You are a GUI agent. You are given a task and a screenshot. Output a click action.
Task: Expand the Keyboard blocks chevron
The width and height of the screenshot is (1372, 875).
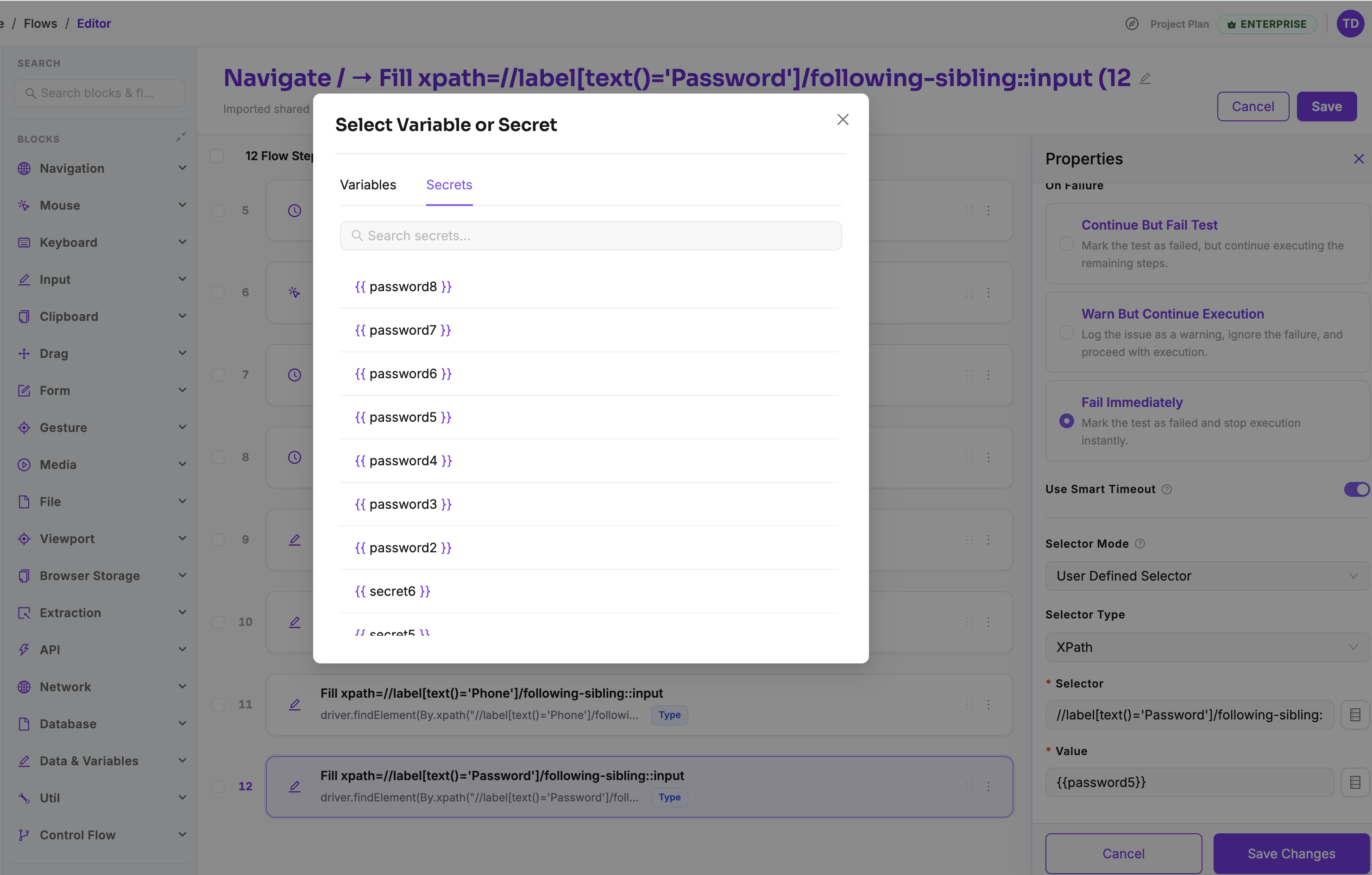[183, 242]
